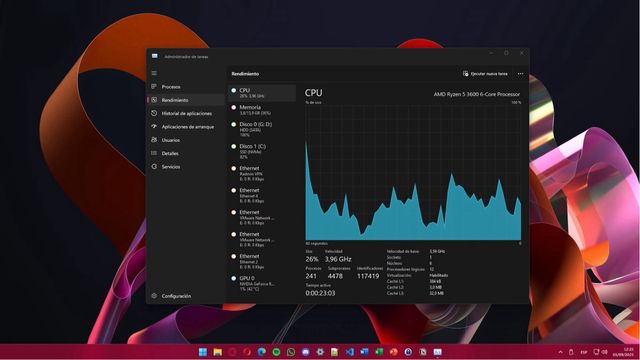
Task: Open Historial de aplicaciones
Action: pyautogui.click(x=187, y=113)
